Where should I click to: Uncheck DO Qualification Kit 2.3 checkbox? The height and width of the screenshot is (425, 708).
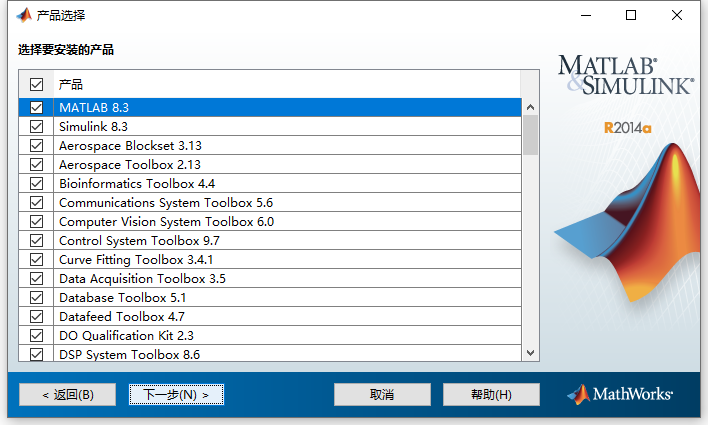pyautogui.click(x=37, y=335)
